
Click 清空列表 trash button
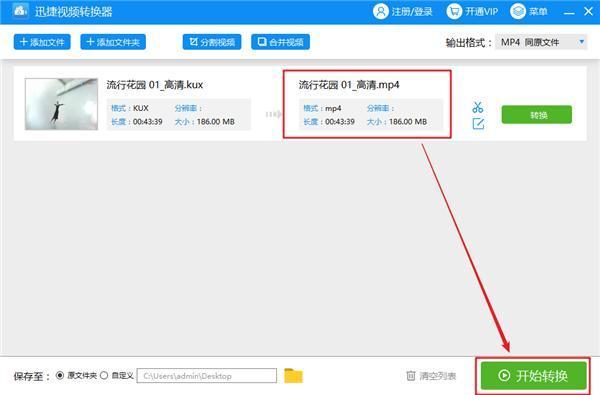[431, 376]
